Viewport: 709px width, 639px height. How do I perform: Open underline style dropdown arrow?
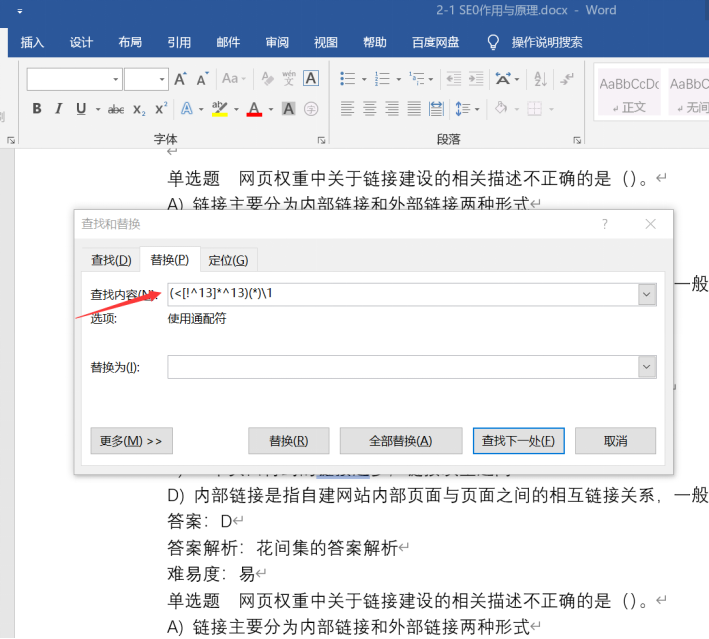(x=97, y=109)
